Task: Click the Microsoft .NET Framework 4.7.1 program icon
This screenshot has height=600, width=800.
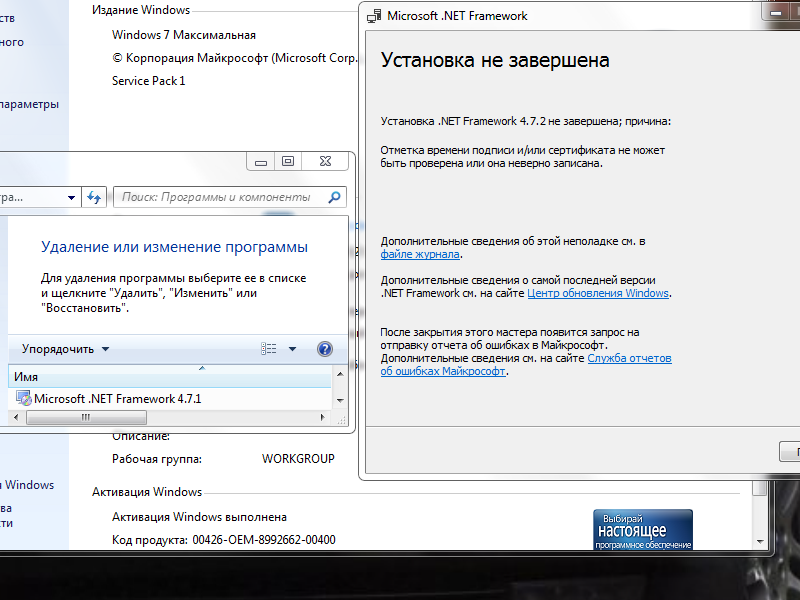Action: coord(23,398)
